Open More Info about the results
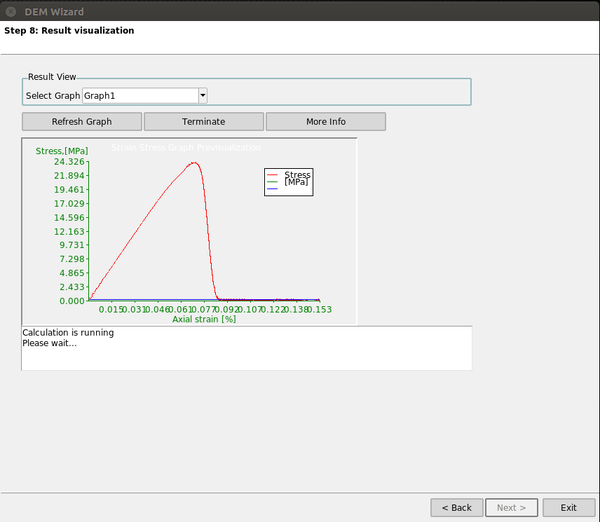This screenshot has width=600, height=522. click(325, 121)
